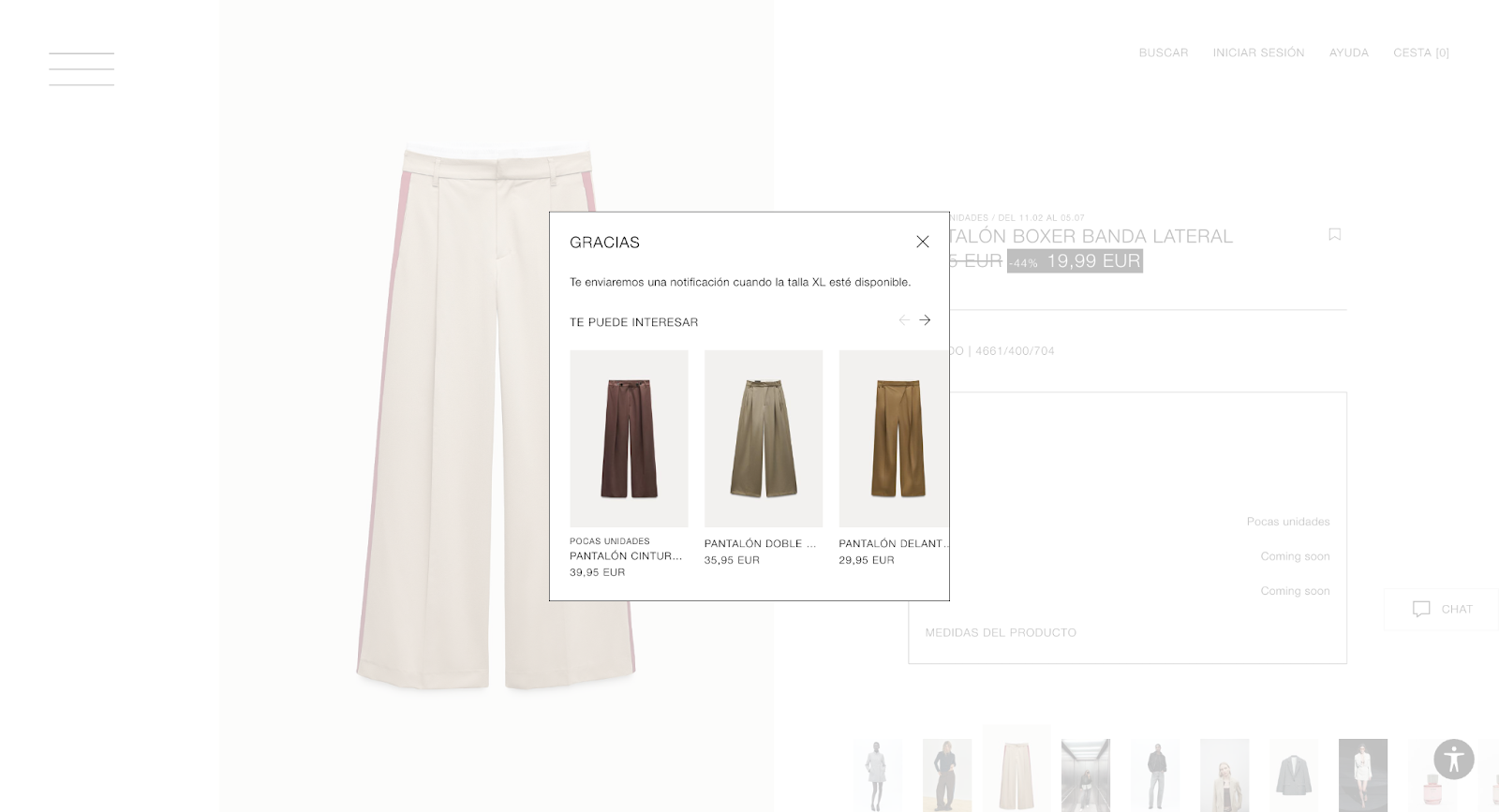The height and width of the screenshot is (812, 1499).
Task: Open the AYUDA help link
Action: click(x=1349, y=52)
